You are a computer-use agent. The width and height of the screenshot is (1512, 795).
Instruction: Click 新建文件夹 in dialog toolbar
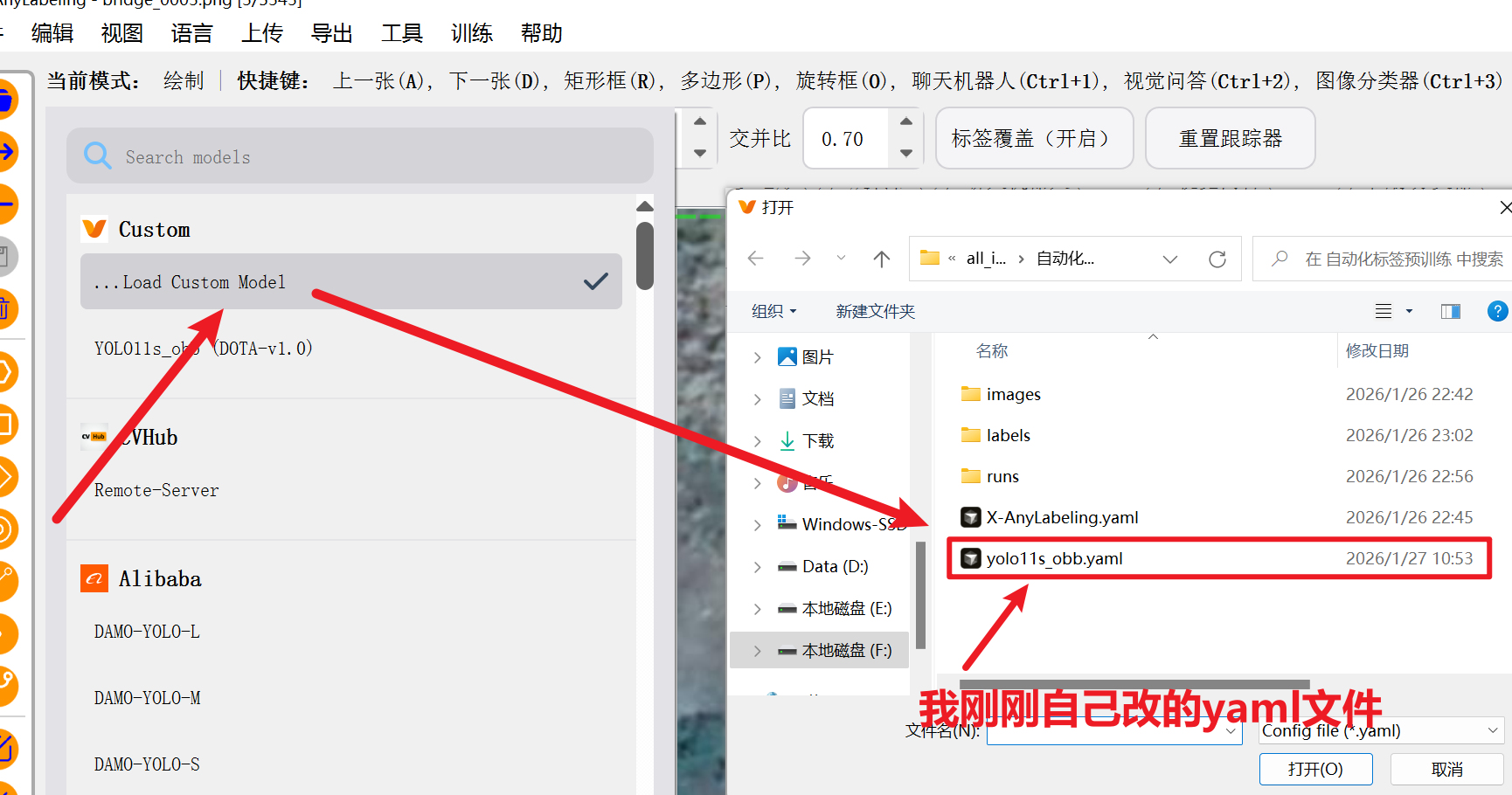[875, 311]
